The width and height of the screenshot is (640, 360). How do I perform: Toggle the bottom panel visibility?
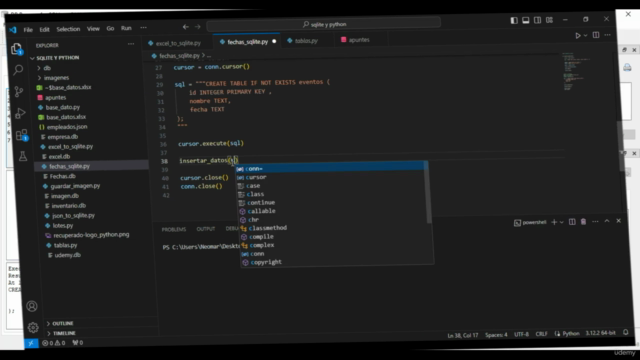tap(526, 20)
